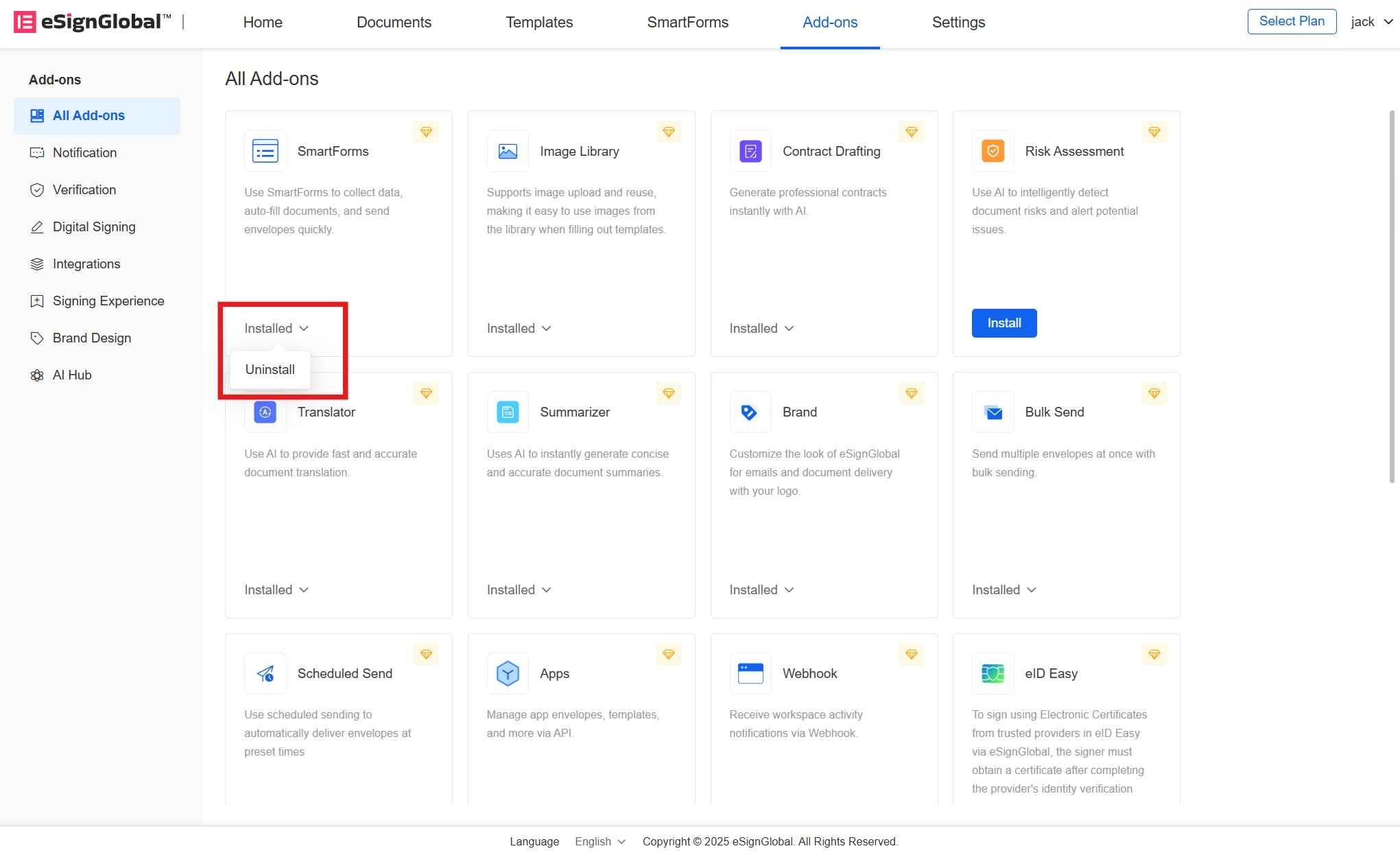This screenshot has width=1400, height=853.
Task: Click the premium diamond badge on SmartForms card
Action: (426, 132)
